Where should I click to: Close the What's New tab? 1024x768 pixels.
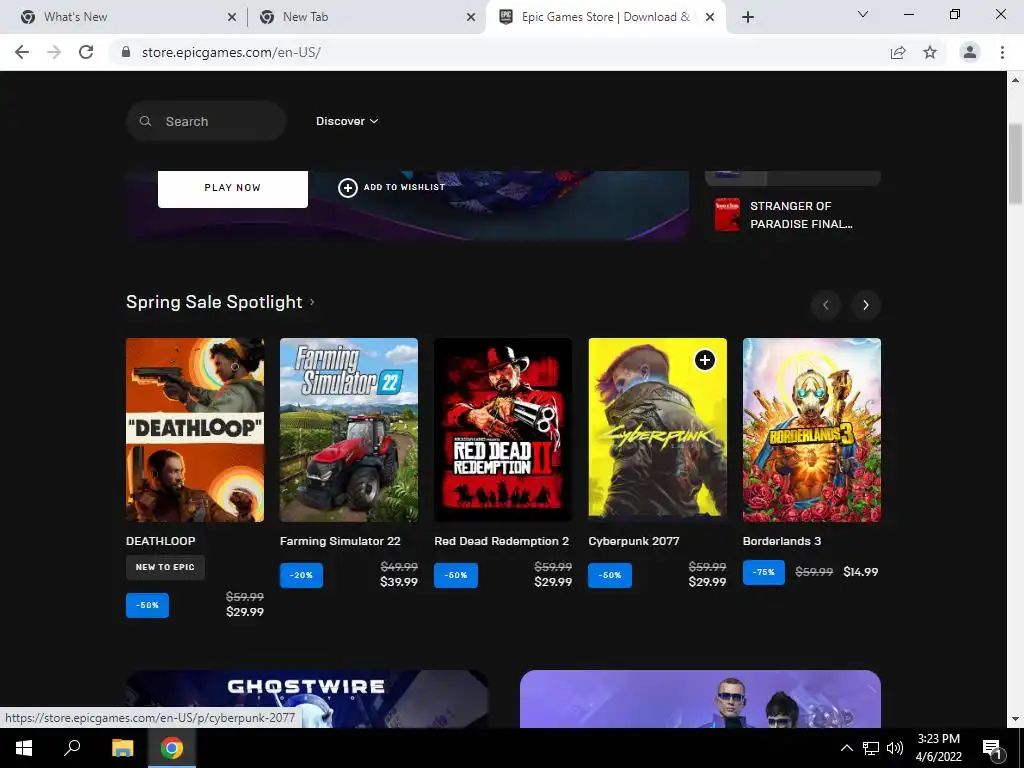pyautogui.click(x=232, y=17)
